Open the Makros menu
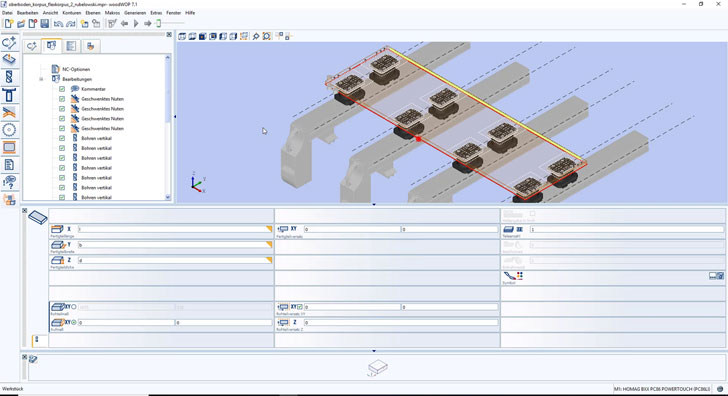Viewport: 728px width, 396px height. [112, 13]
